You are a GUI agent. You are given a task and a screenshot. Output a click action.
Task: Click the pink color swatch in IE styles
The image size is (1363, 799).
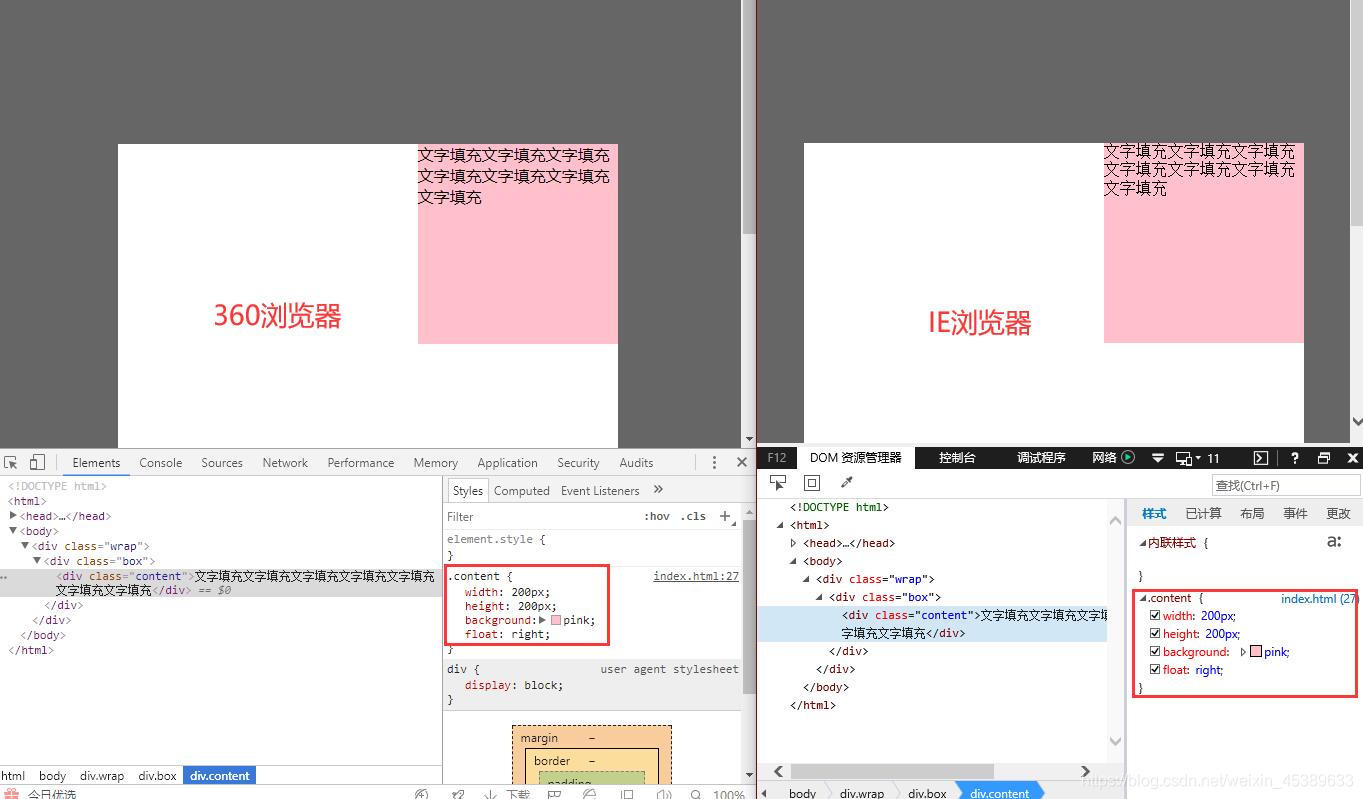(x=1256, y=652)
